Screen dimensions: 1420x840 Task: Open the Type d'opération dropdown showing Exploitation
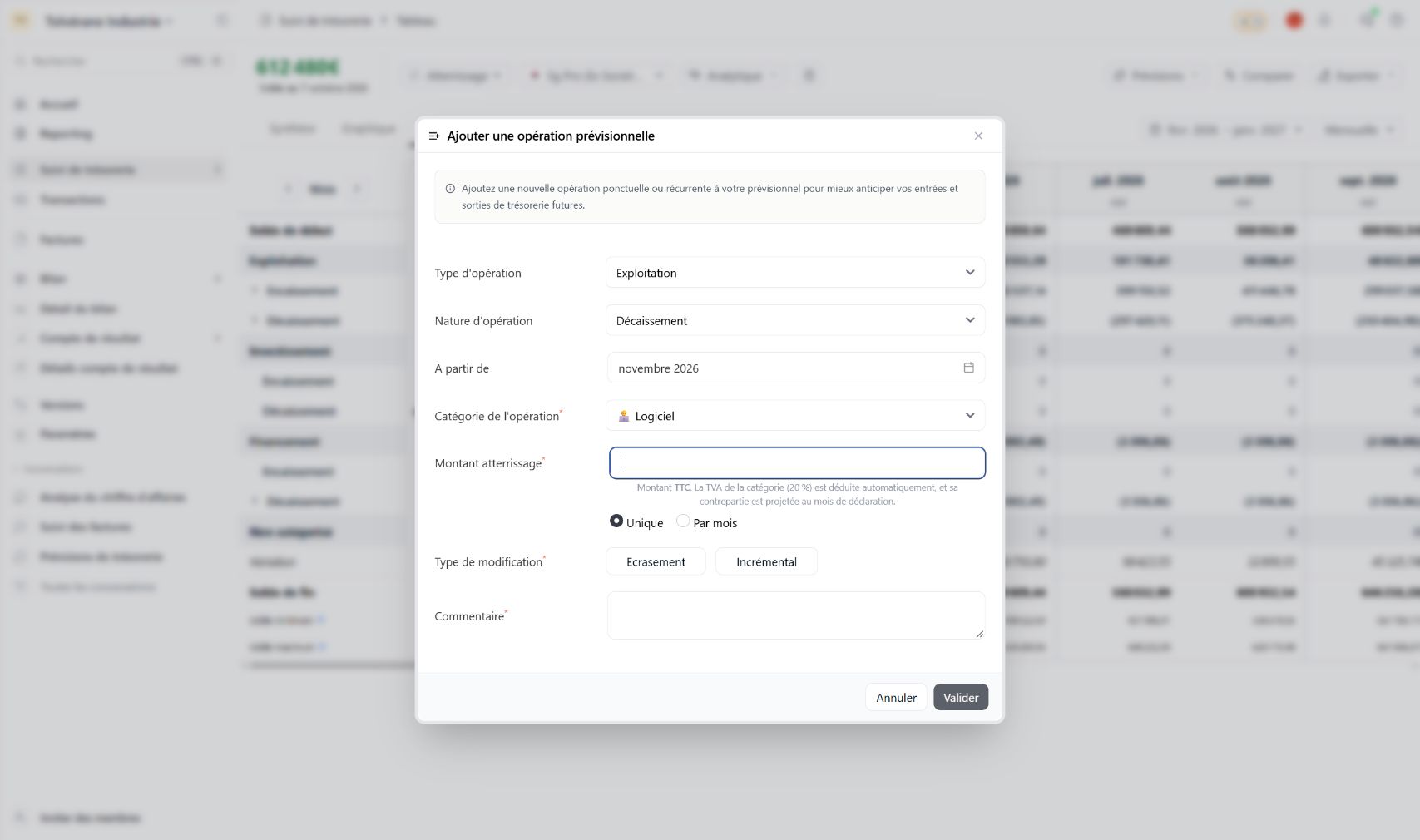[x=795, y=273]
